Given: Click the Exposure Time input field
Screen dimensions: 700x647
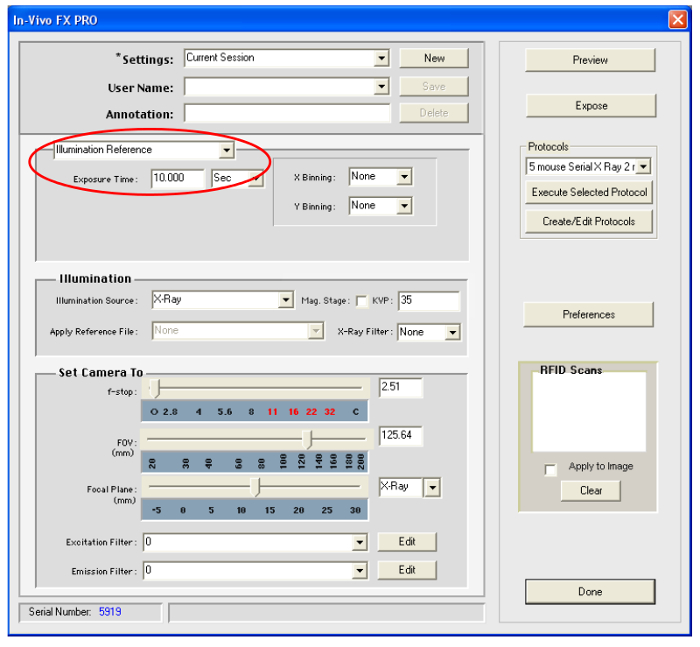Looking at the screenshot, I should [x=177, y=179].
